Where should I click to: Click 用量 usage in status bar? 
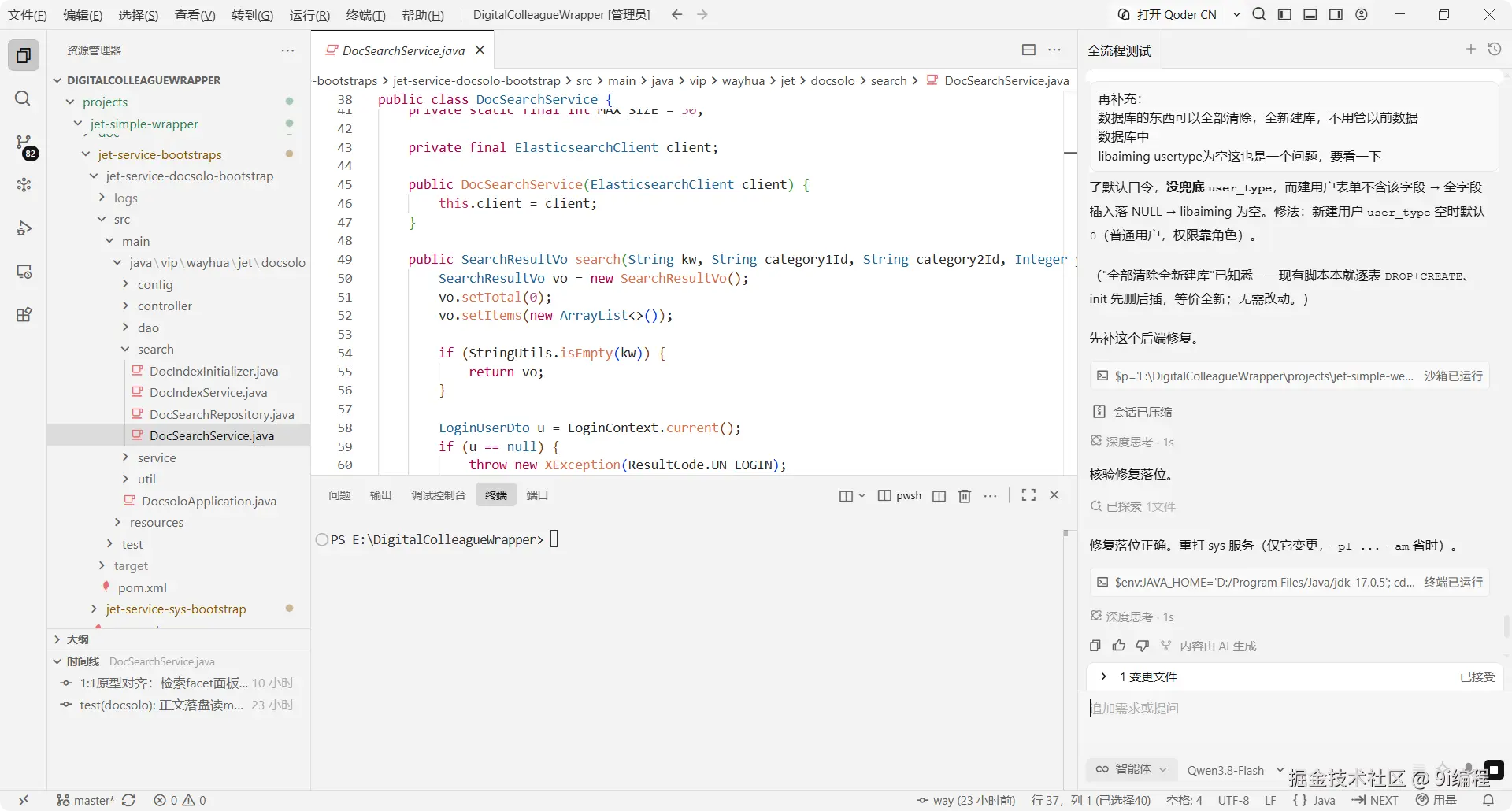point(1437,800)
